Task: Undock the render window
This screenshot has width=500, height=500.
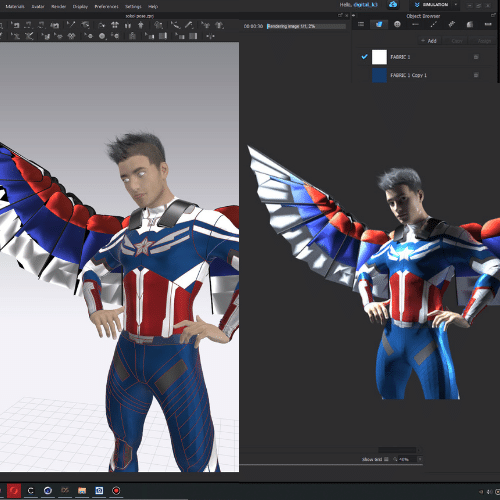Action: (x=340, y=15)
